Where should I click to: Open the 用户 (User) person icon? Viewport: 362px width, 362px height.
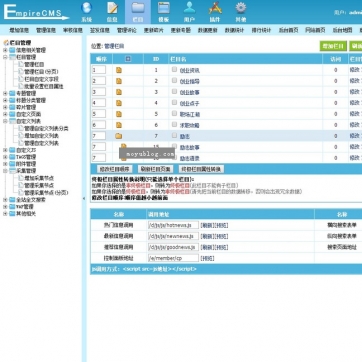pyautogui.click(x=189, y=8)
